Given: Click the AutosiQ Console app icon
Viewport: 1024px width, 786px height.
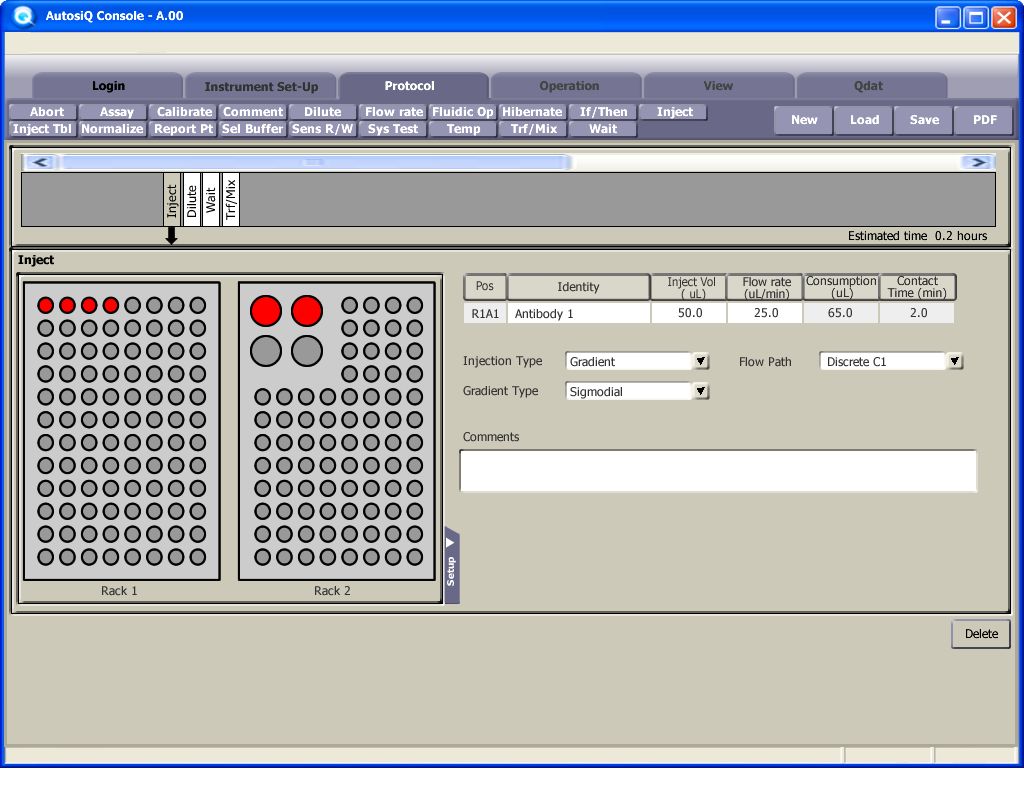Looking at the screenshot, I should [x=23, y=16].
